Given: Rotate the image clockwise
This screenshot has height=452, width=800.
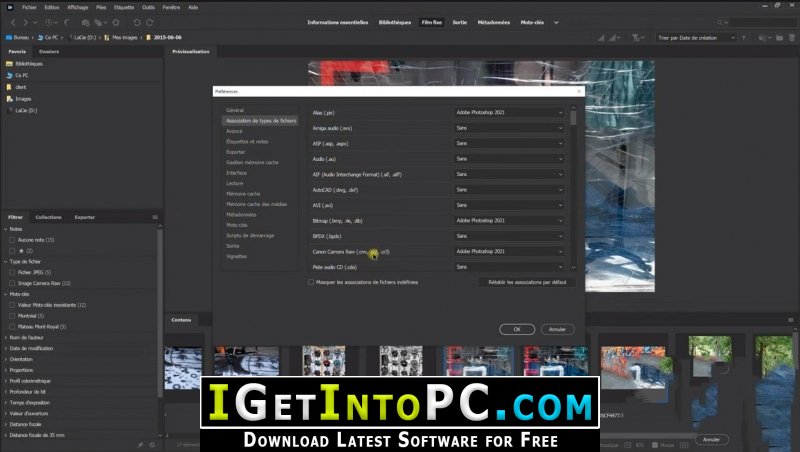Looking at the screenshot, I should [x=150, y=22].
